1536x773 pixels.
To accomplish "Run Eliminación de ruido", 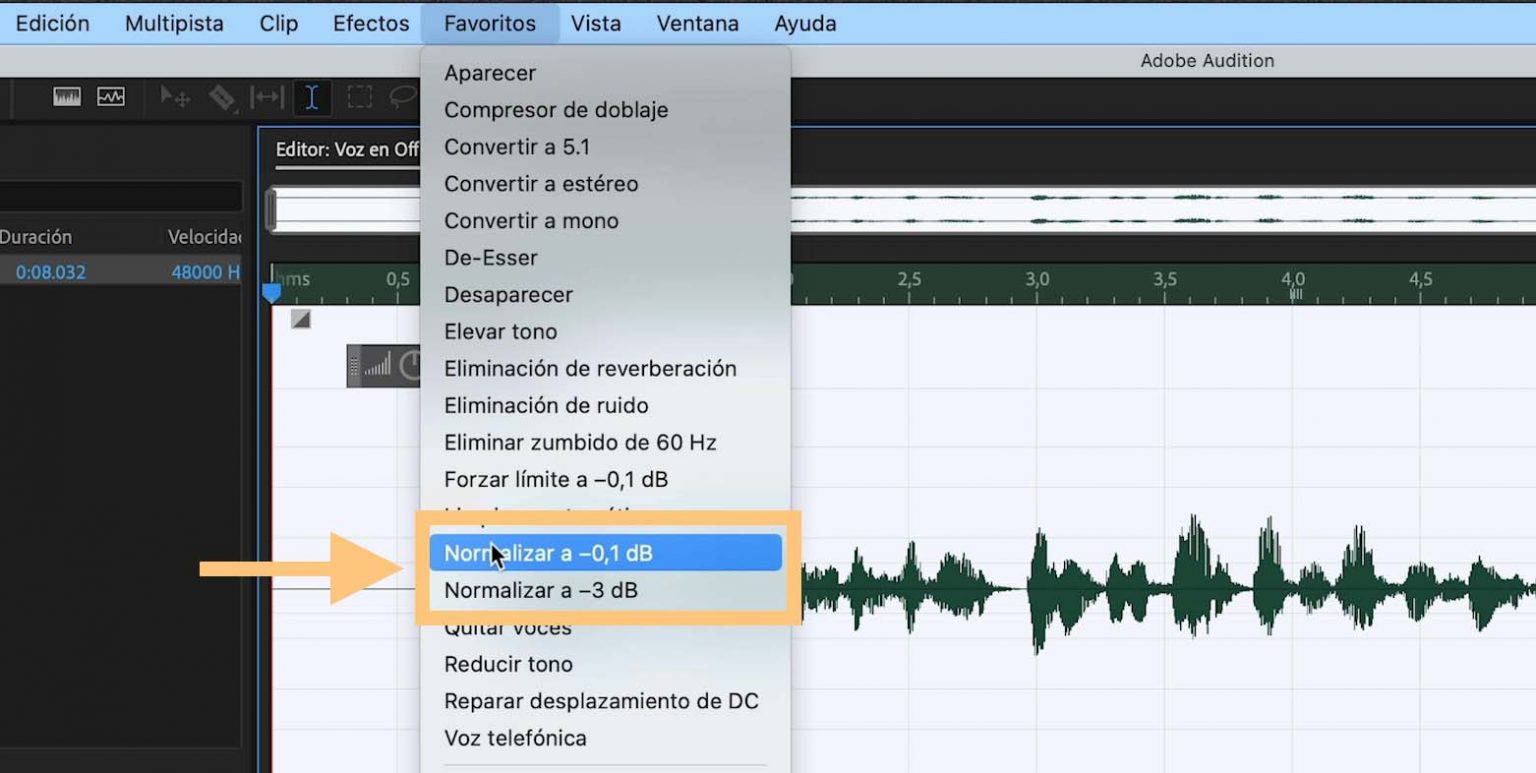I will [x=546, y=405].
